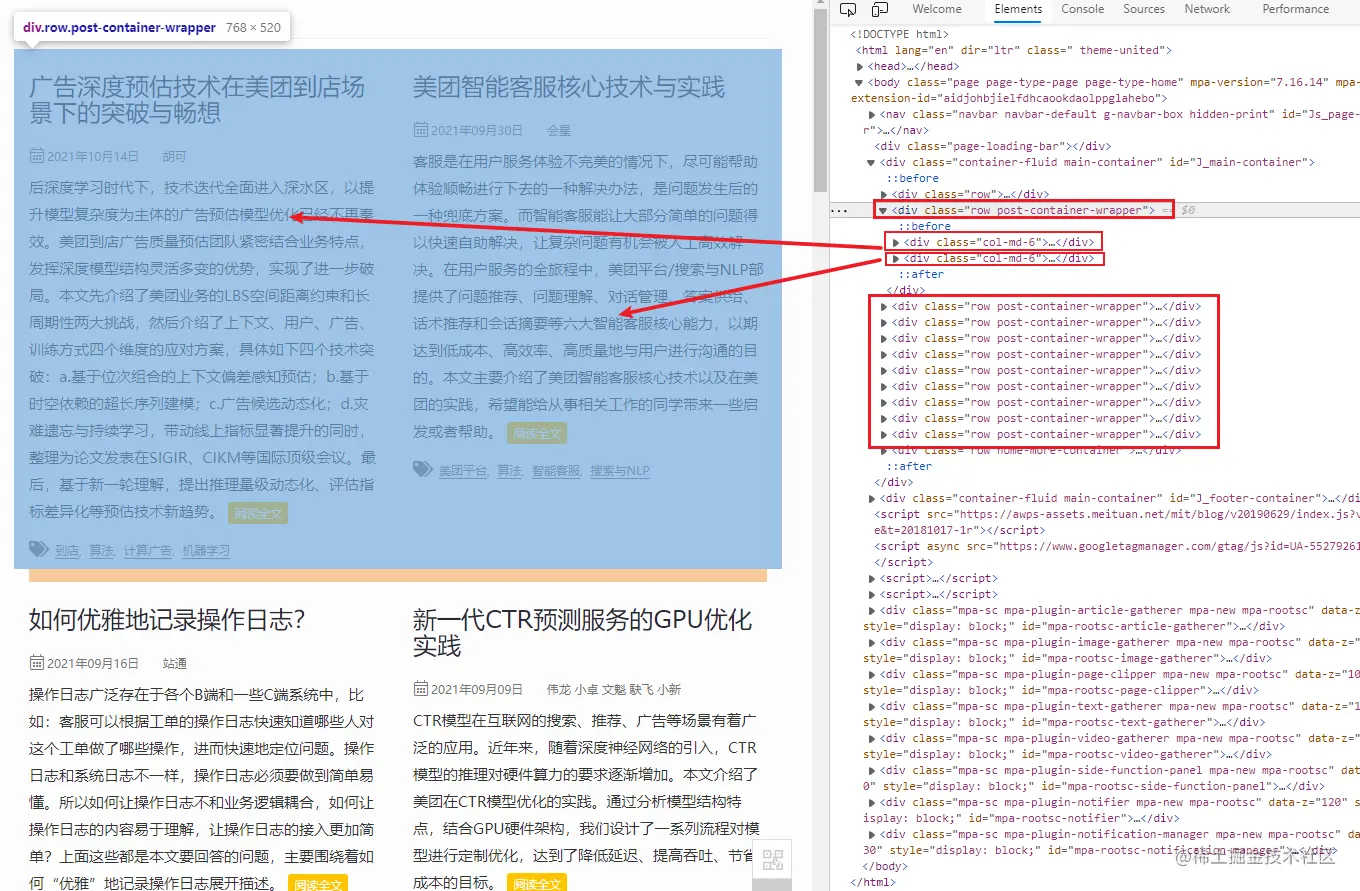Screen dimensions: 1360x891
Task: Click 阅读全文 for the 操作日志 article
Action: point(318,883)
